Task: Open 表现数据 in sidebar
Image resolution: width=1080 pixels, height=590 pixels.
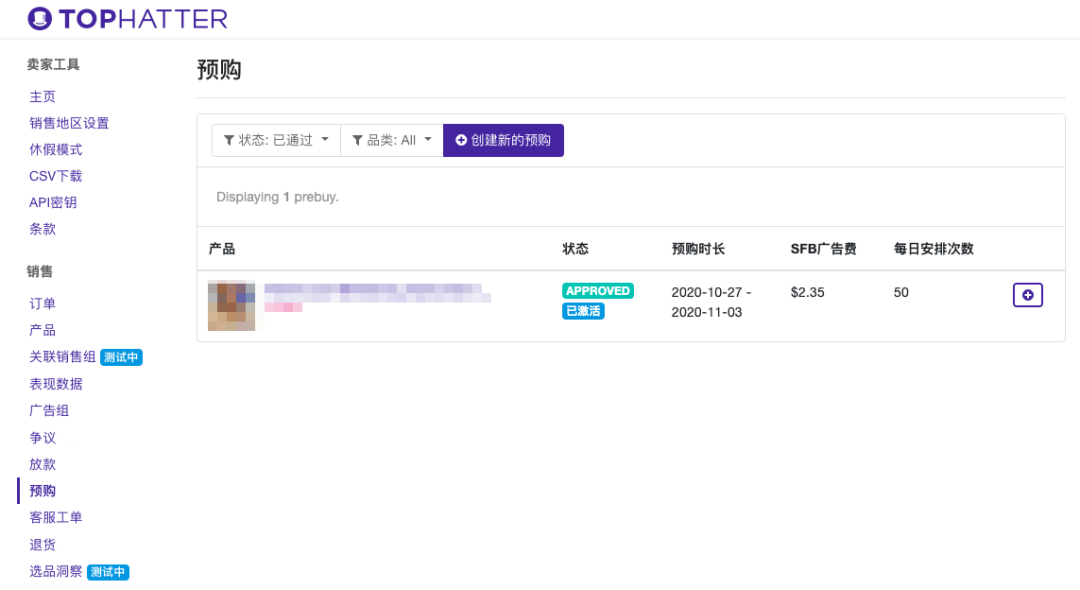Action: coord(55,384)
